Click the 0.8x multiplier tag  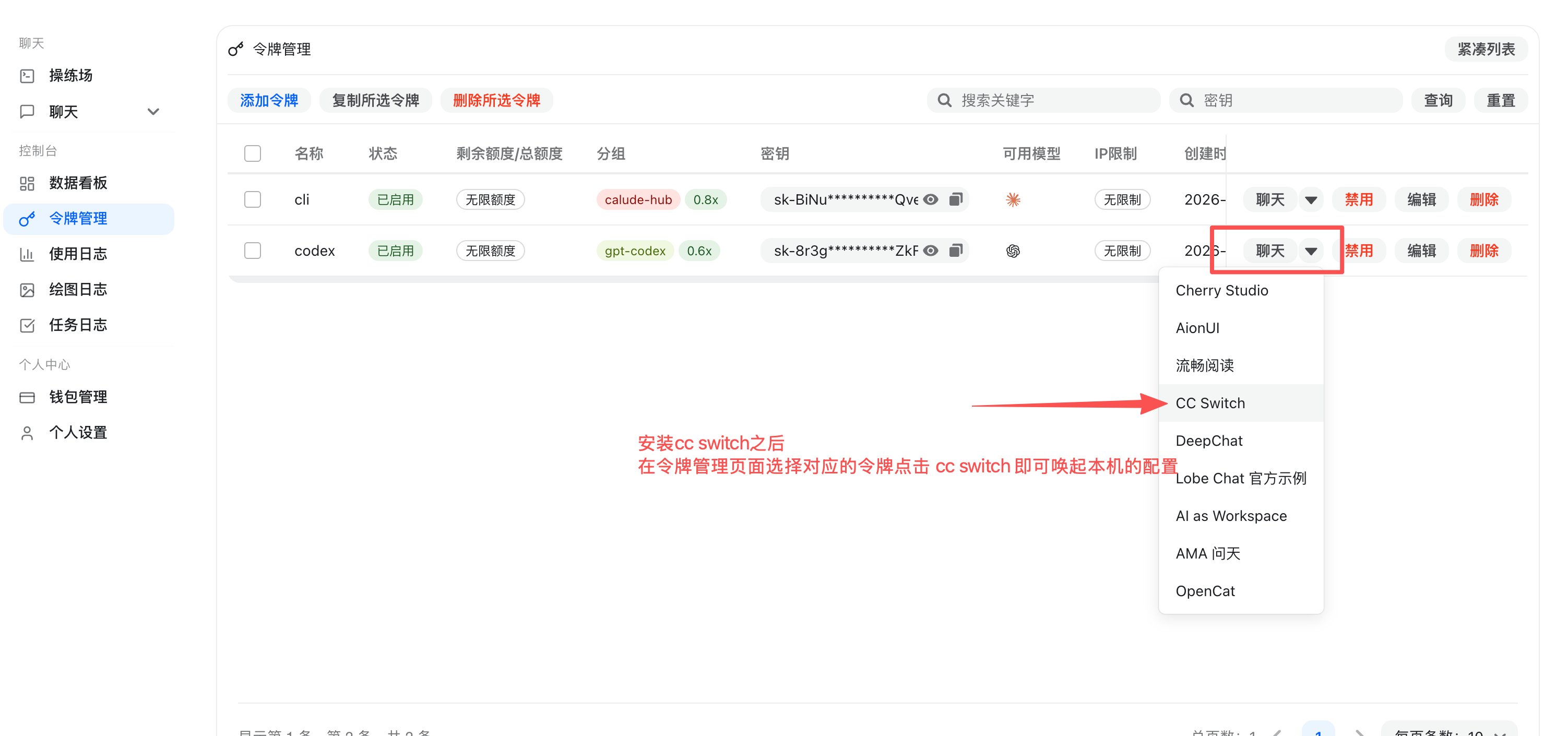tap(706, 200)
